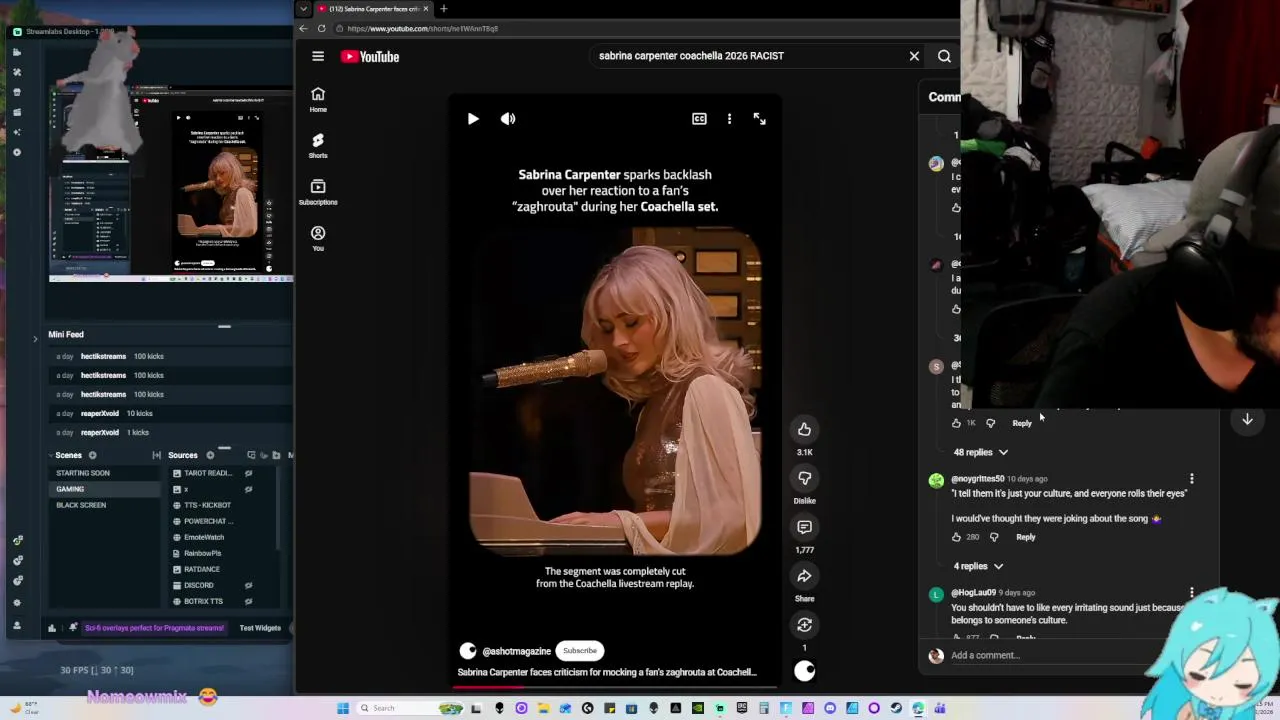Select RATDANCE source in Streamlabs
Image resolution: width=1280 pixels, height=720 pixels.
202,569
